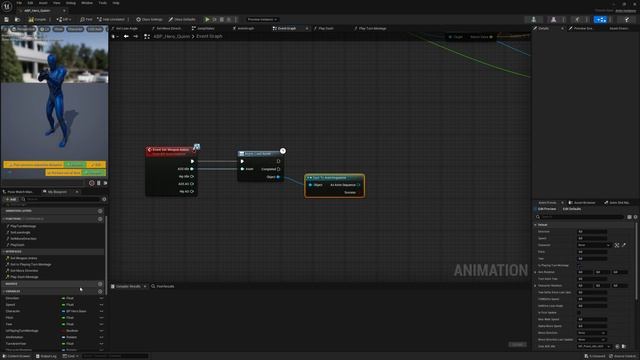The width and height of the screenshot is (640, 360).
Task: Click the Find toolbar button
Action: coord(86,19)
